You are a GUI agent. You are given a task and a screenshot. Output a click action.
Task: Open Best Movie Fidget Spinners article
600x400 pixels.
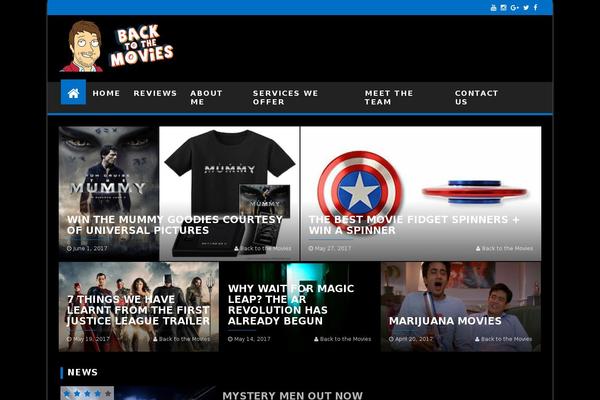pyautogui.click(x=414, y=225)
